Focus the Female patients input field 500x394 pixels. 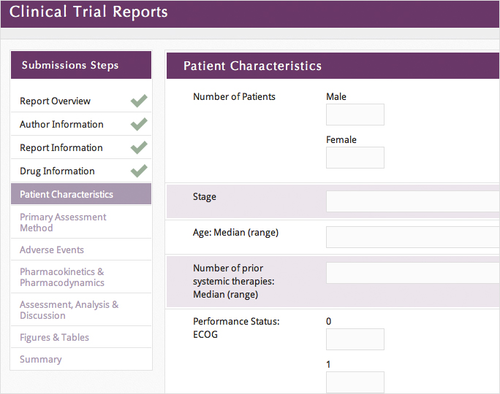(x=355, y=158)
